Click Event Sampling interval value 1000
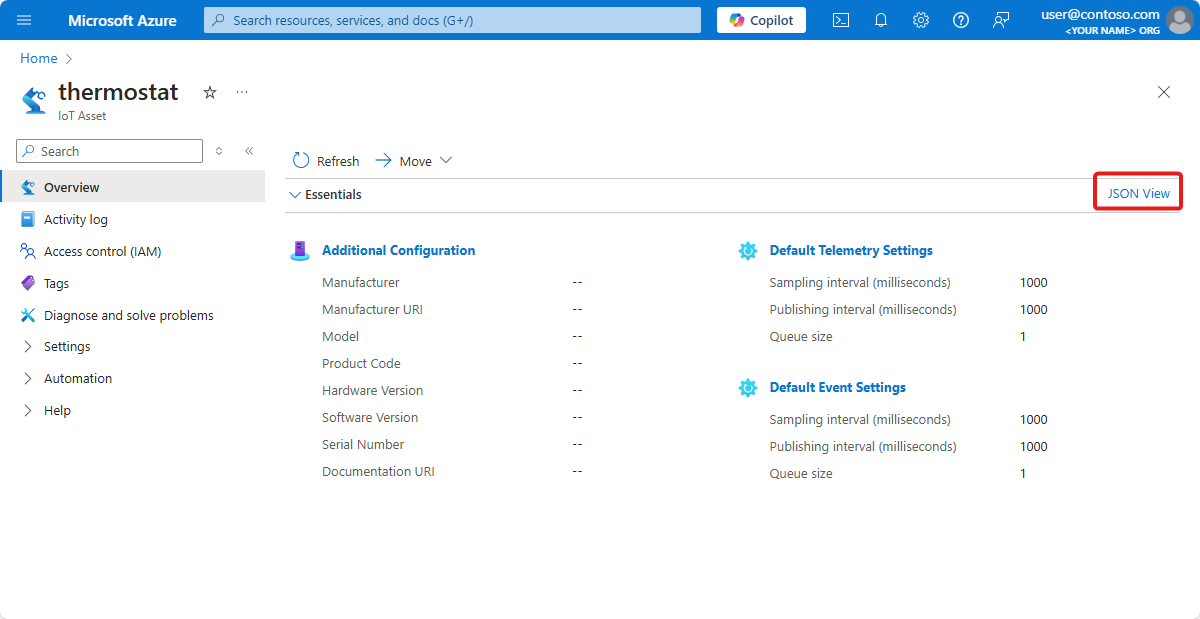 [1034, 420]
